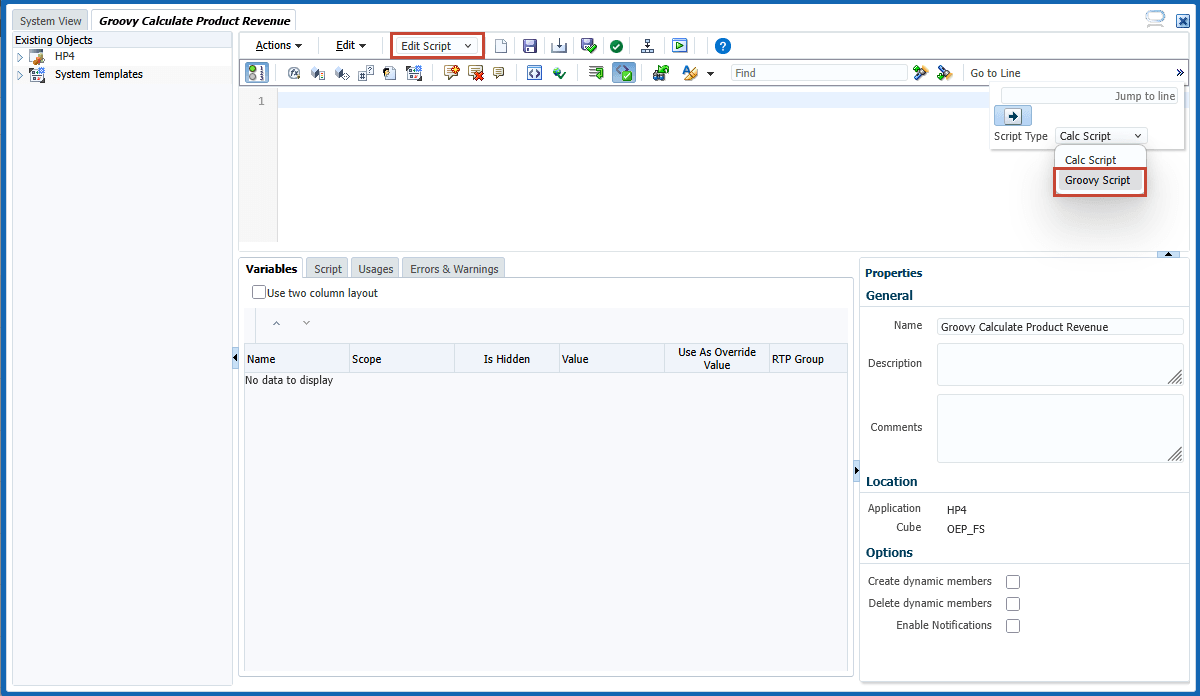Screen dimensions: 1200x696
Task: Validate the script using the green check icon
Action: point(617,45)
